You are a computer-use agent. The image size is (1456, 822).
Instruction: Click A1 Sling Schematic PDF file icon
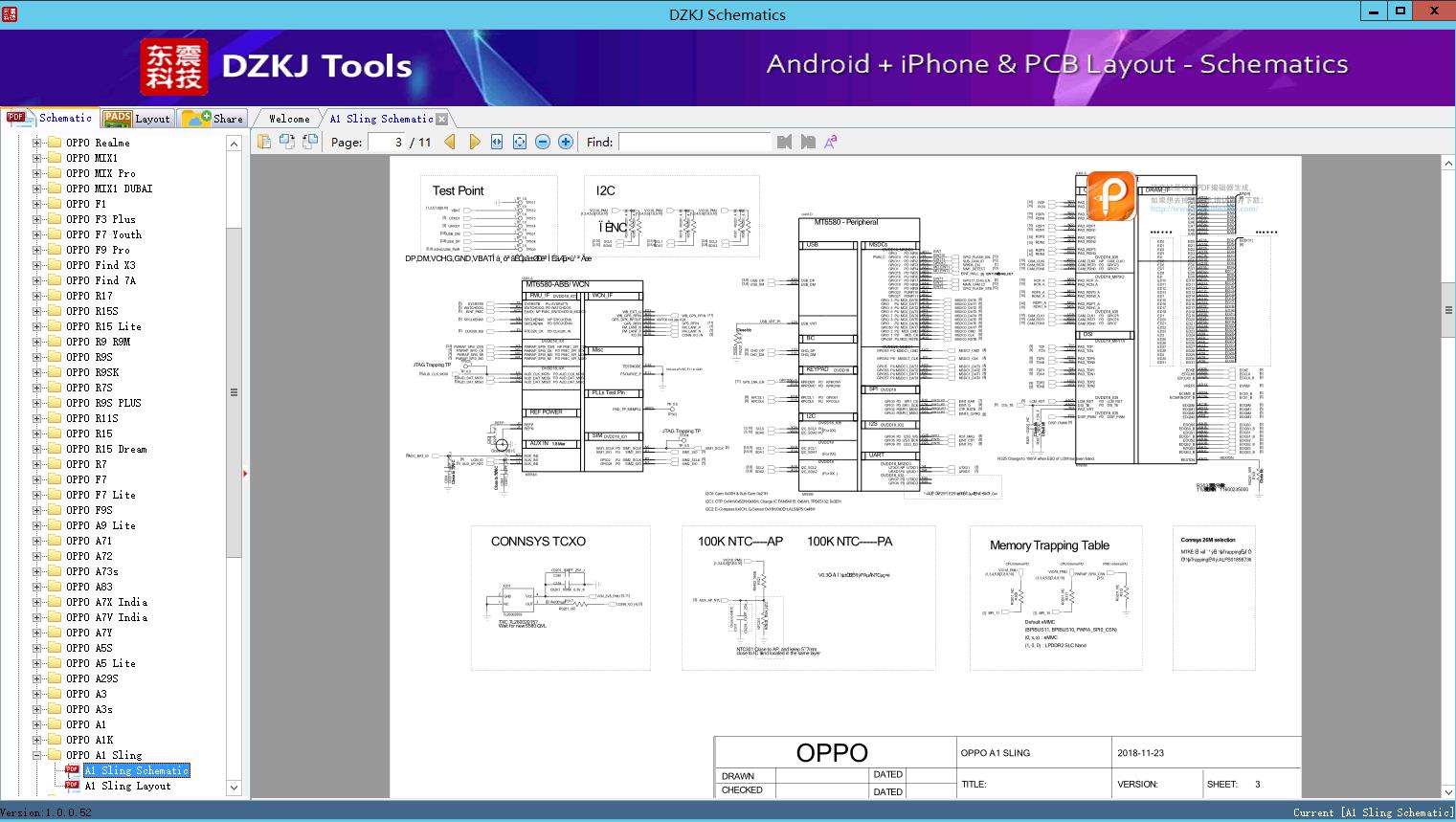click(73, 770)
